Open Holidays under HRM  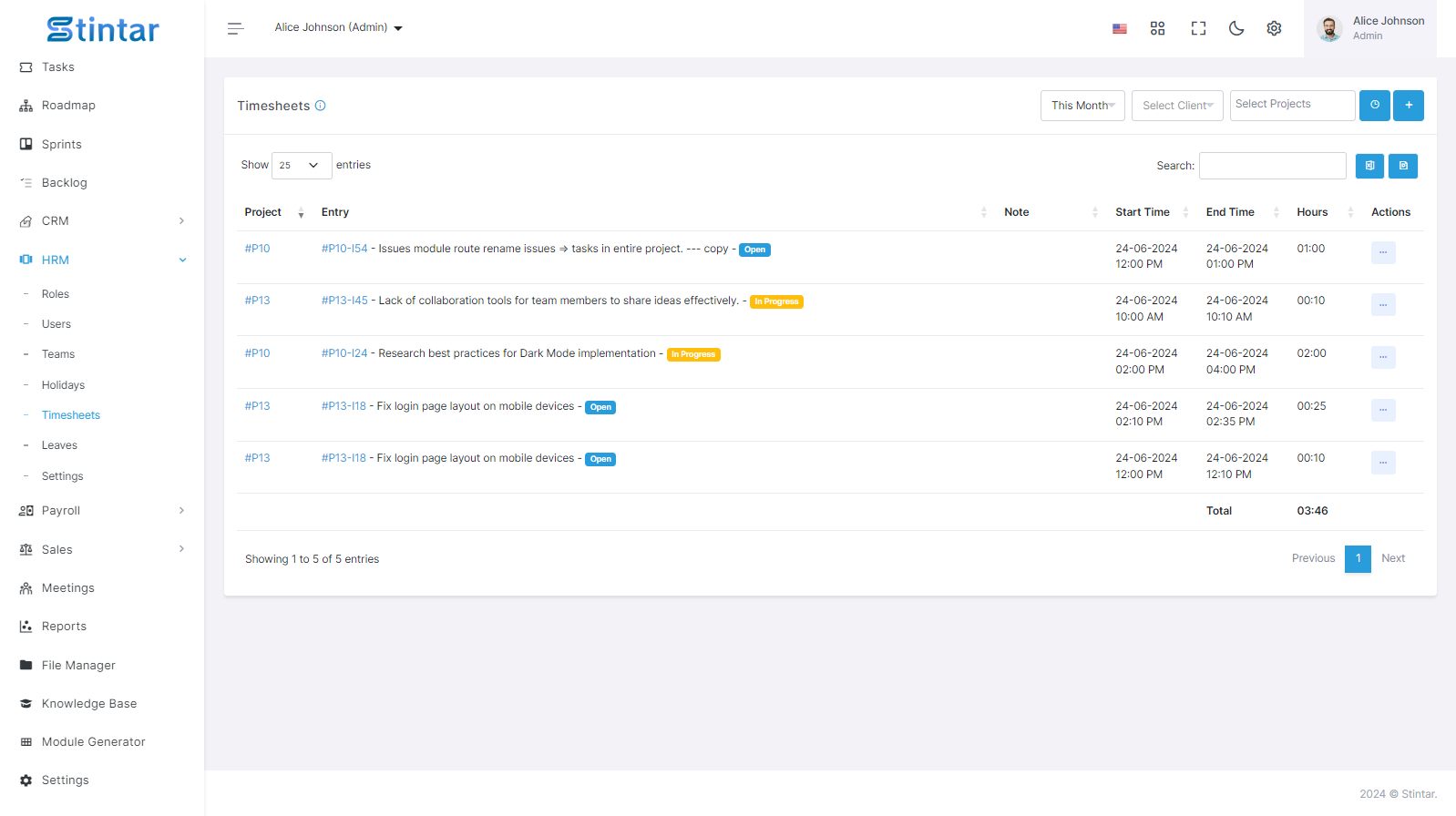point(63,385)
